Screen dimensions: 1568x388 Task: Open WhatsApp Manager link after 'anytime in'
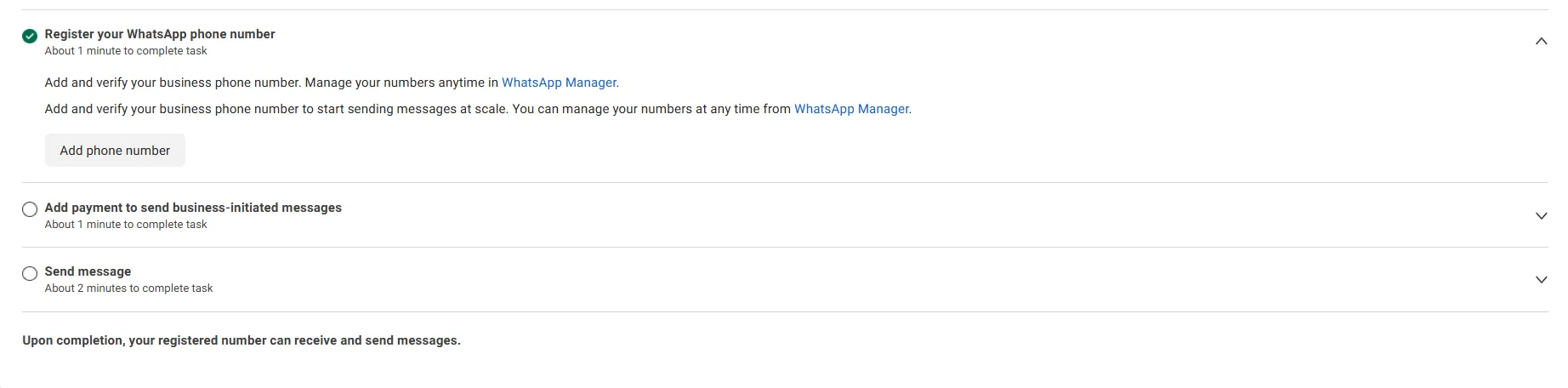559,83
